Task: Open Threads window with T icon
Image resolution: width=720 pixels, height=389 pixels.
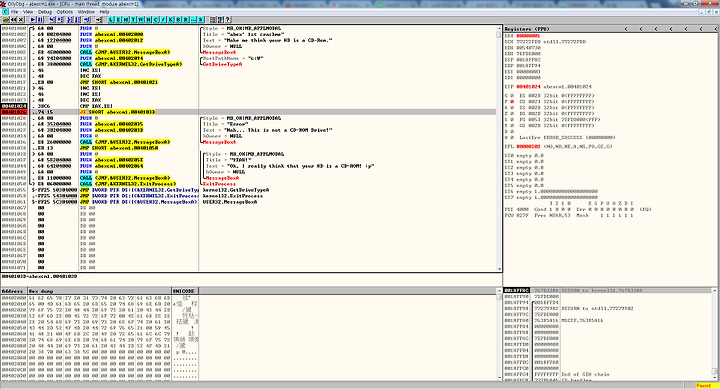Action: [133, 20]
